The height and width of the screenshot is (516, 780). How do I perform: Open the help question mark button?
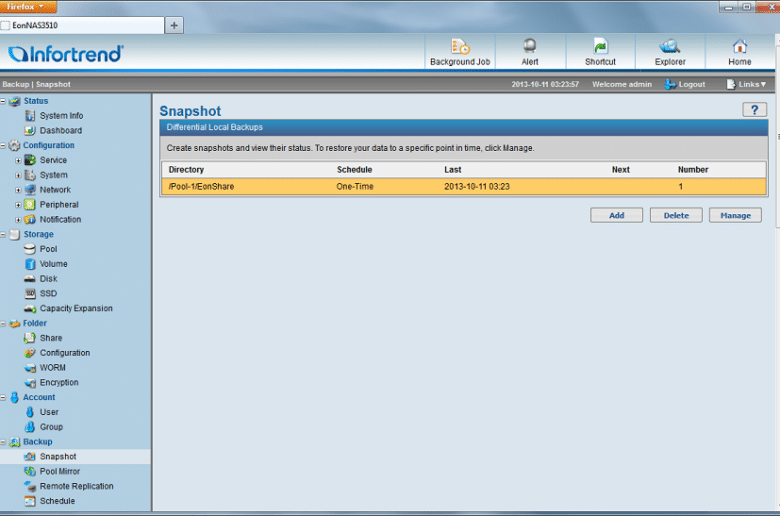click(x=755, y=110)
